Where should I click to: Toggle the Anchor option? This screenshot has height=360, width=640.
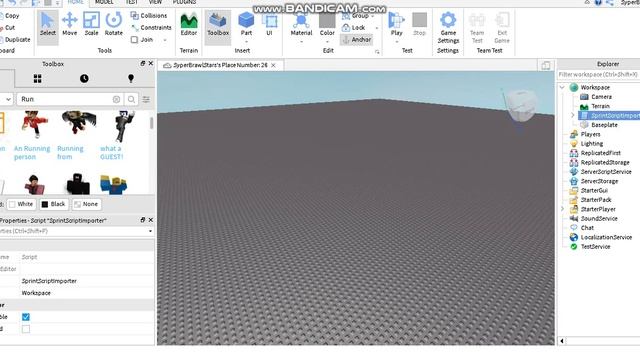pyautogui.click(x=356, y=40)
